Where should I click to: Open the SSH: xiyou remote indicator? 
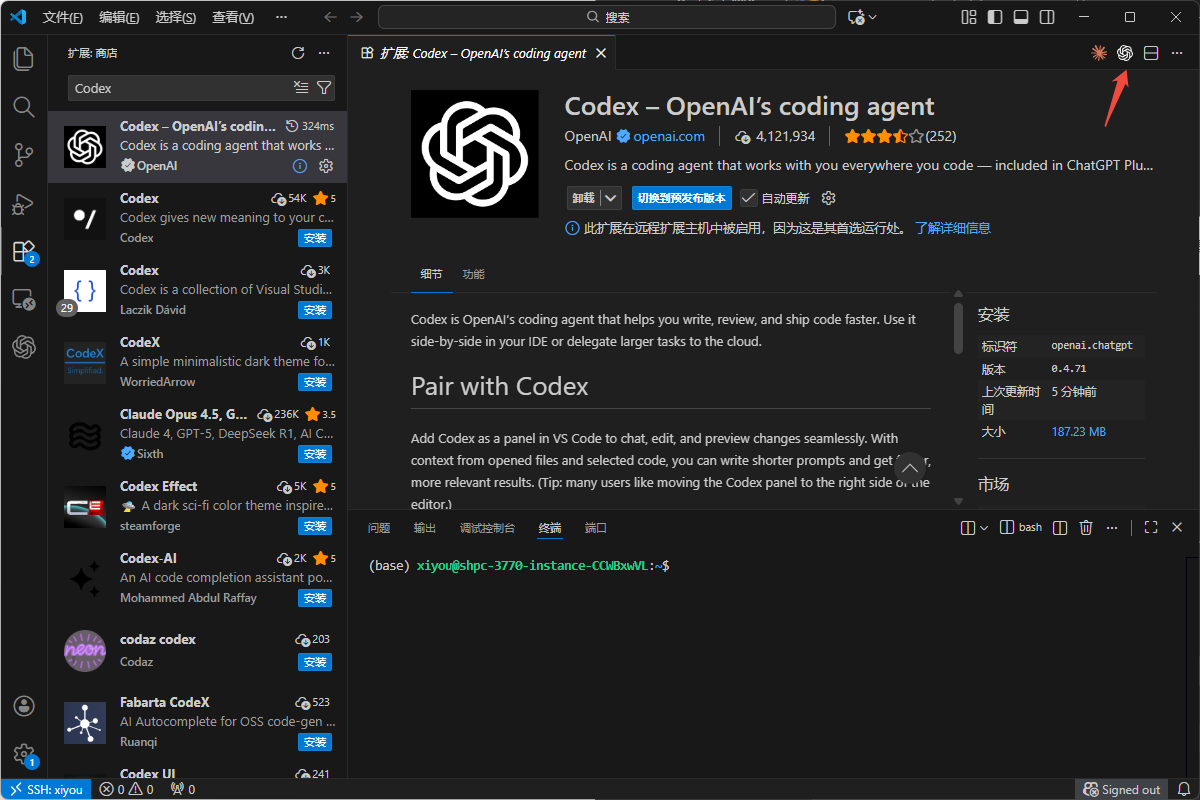point(45,789)
